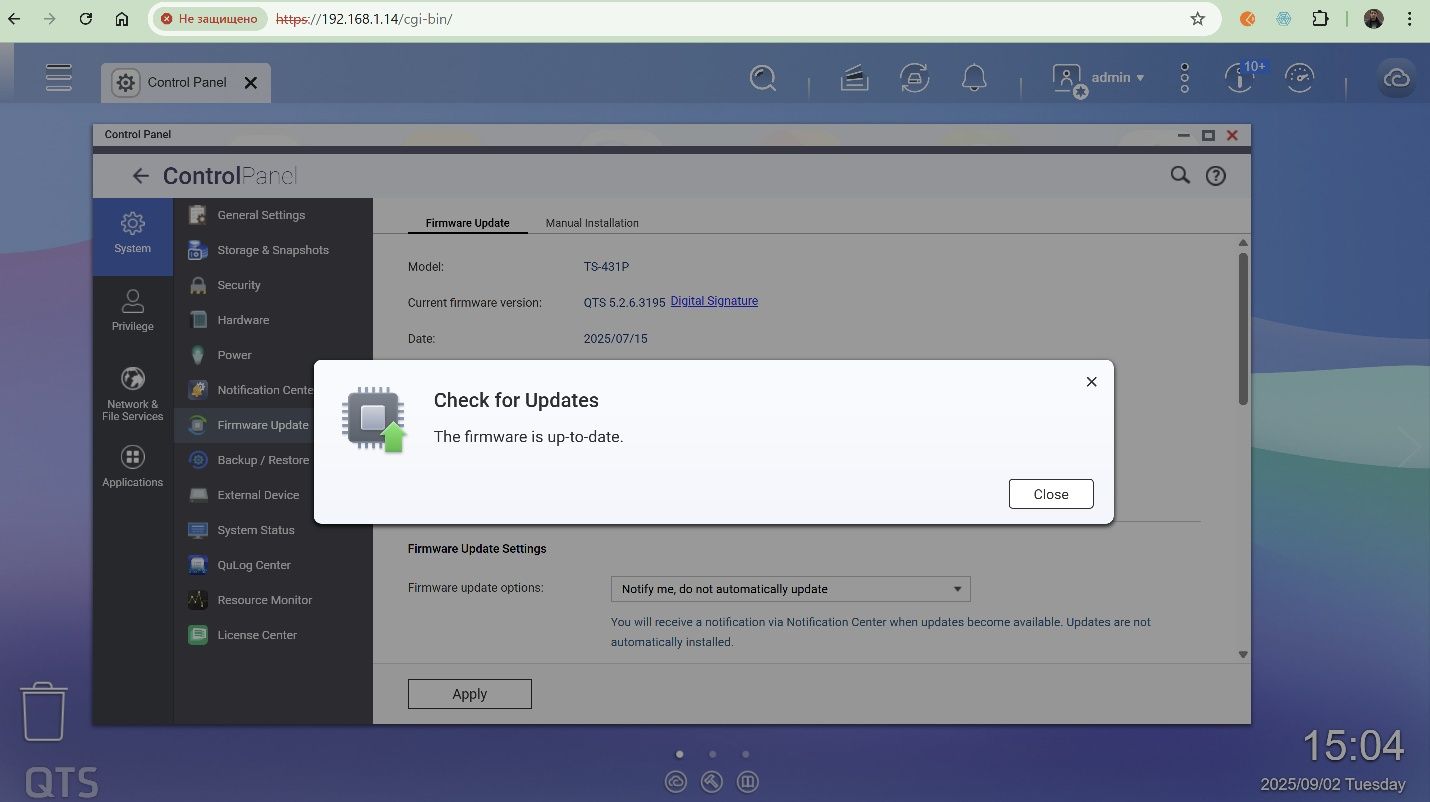The width and height of the screenshot is (1430, 802).
Task: Search within Control Panel magnifier
Action: pos(1180,175)
